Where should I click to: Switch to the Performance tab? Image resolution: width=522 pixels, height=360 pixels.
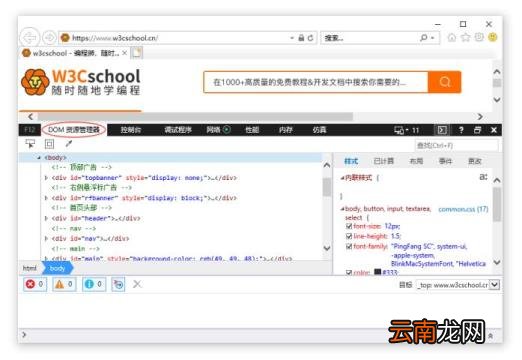[x=252, y=130]
